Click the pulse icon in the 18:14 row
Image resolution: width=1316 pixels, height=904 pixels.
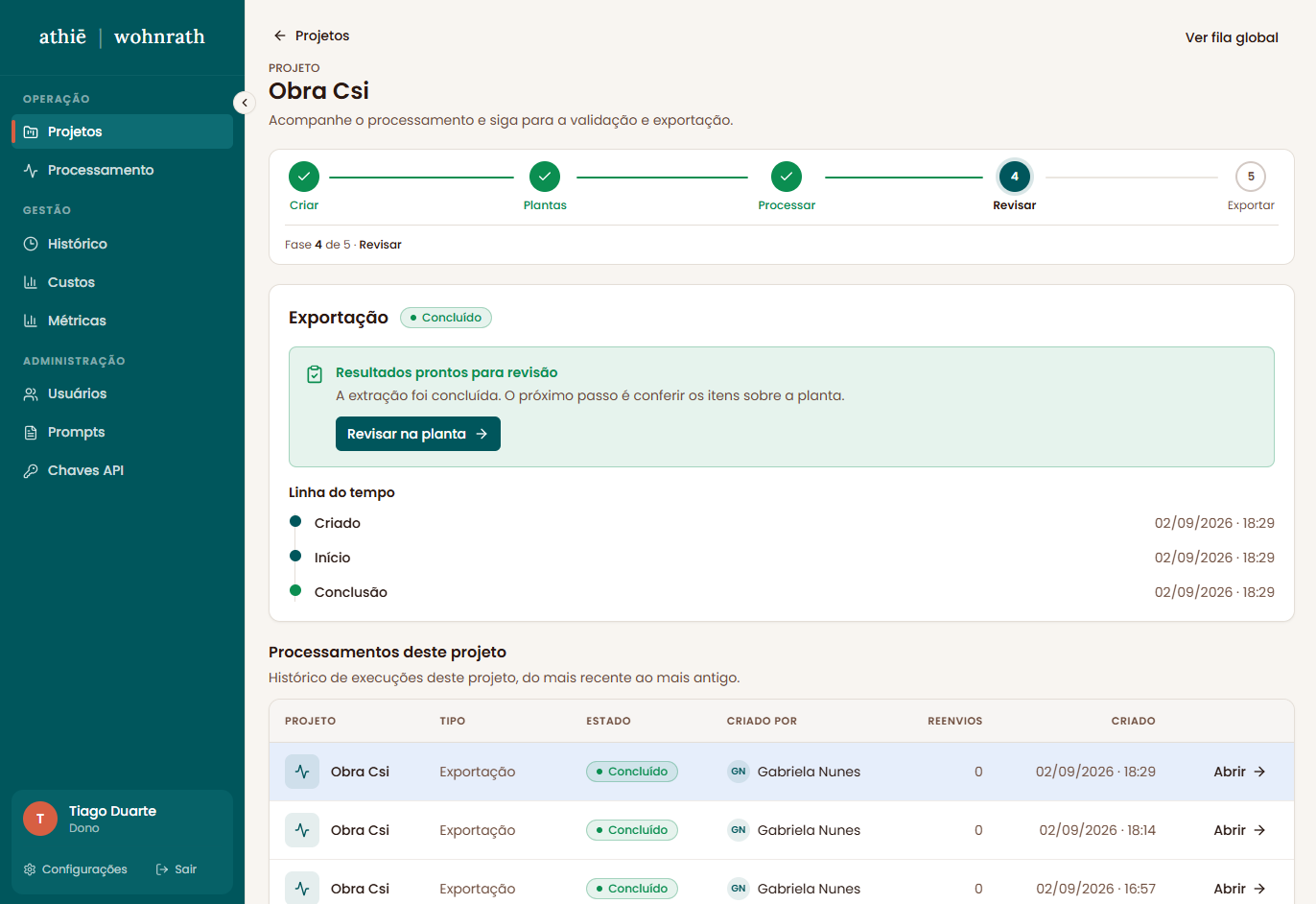pyautogui.click(x=302, y=830)
